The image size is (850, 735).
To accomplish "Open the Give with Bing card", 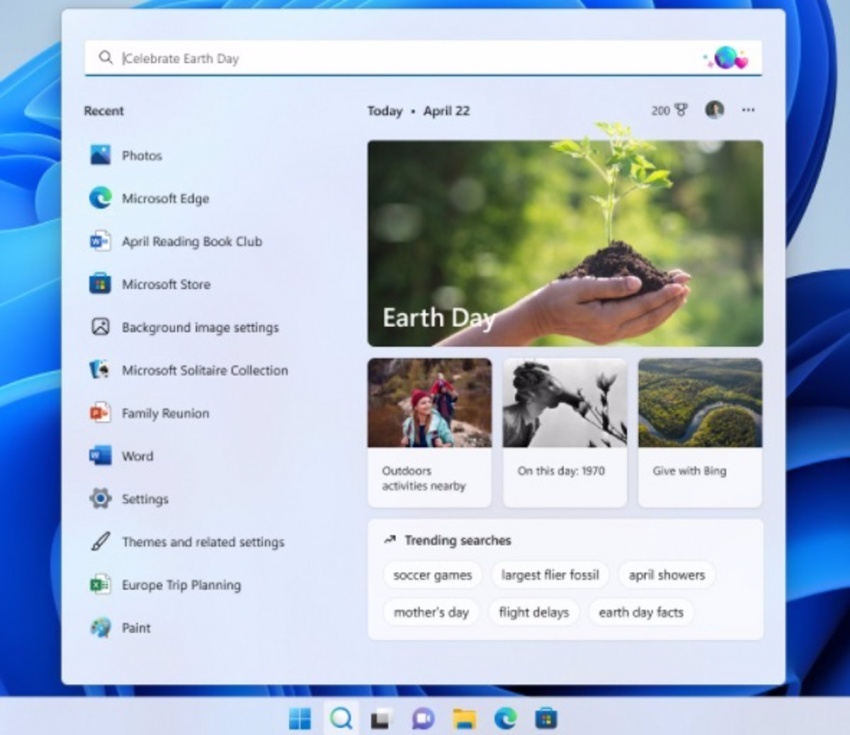I will 699,432.
